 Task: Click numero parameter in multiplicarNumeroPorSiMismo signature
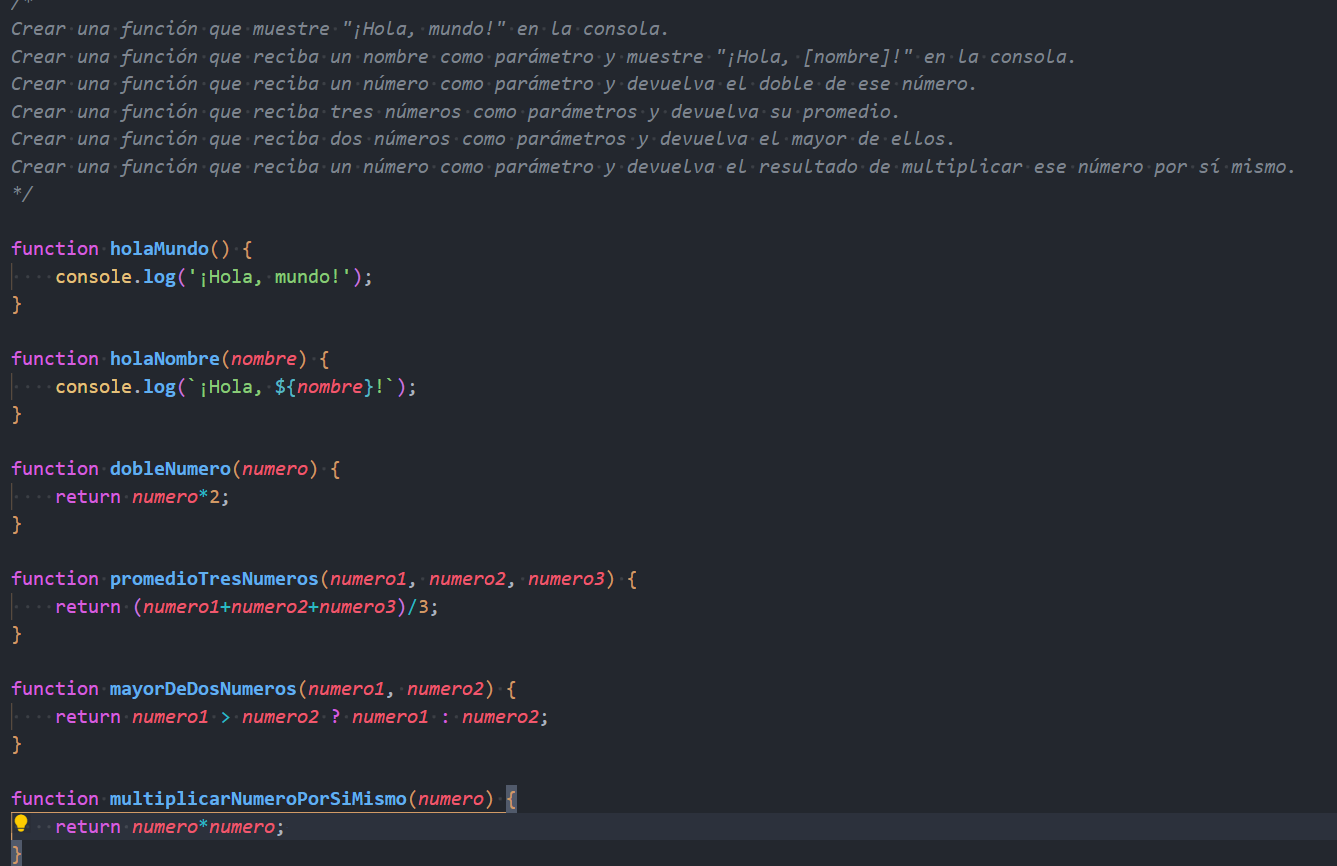click(x=451, y=798)
